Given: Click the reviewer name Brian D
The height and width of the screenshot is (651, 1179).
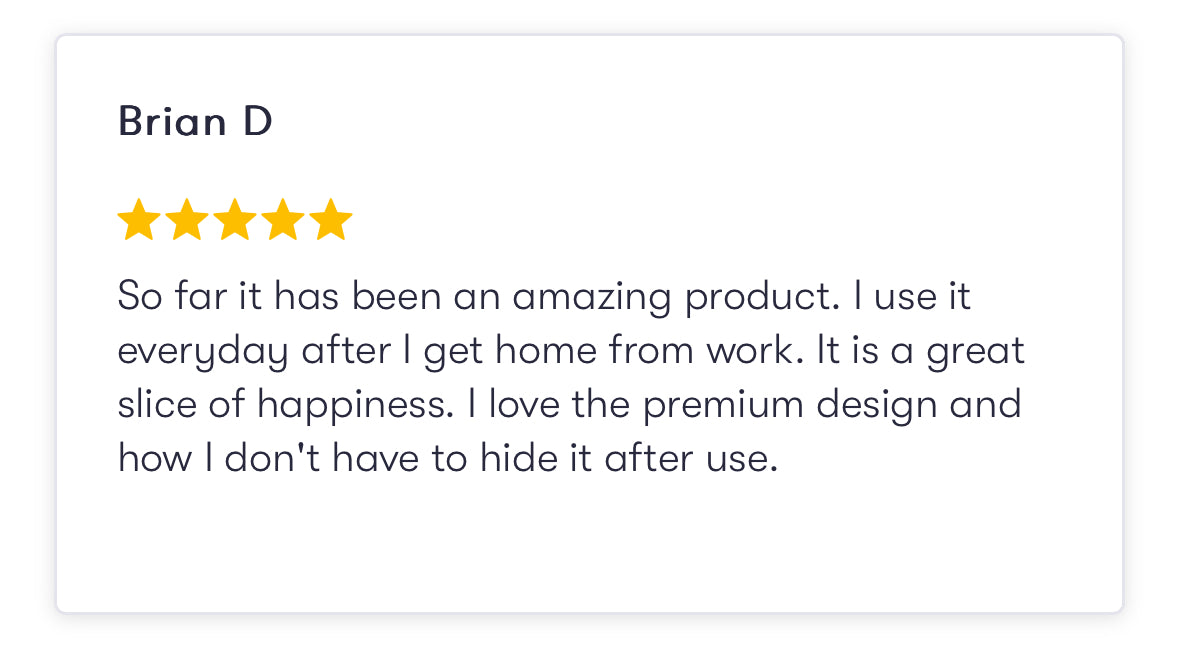Looking at the screenshot, I should click(x=195, y=122).
